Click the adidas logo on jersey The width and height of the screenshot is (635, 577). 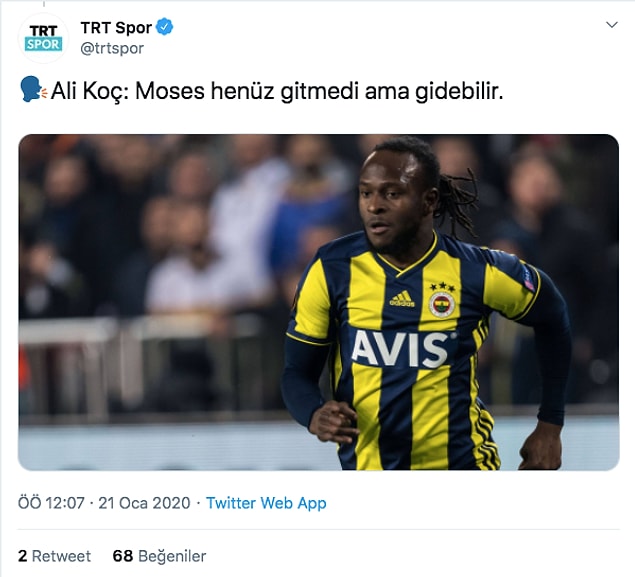pos(402,299)
